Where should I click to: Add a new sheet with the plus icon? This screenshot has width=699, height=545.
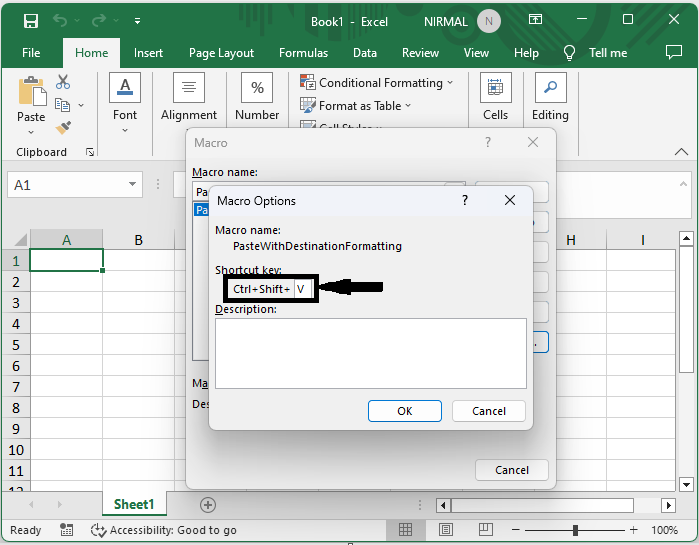pyautogui.click(x=208, y=505)
